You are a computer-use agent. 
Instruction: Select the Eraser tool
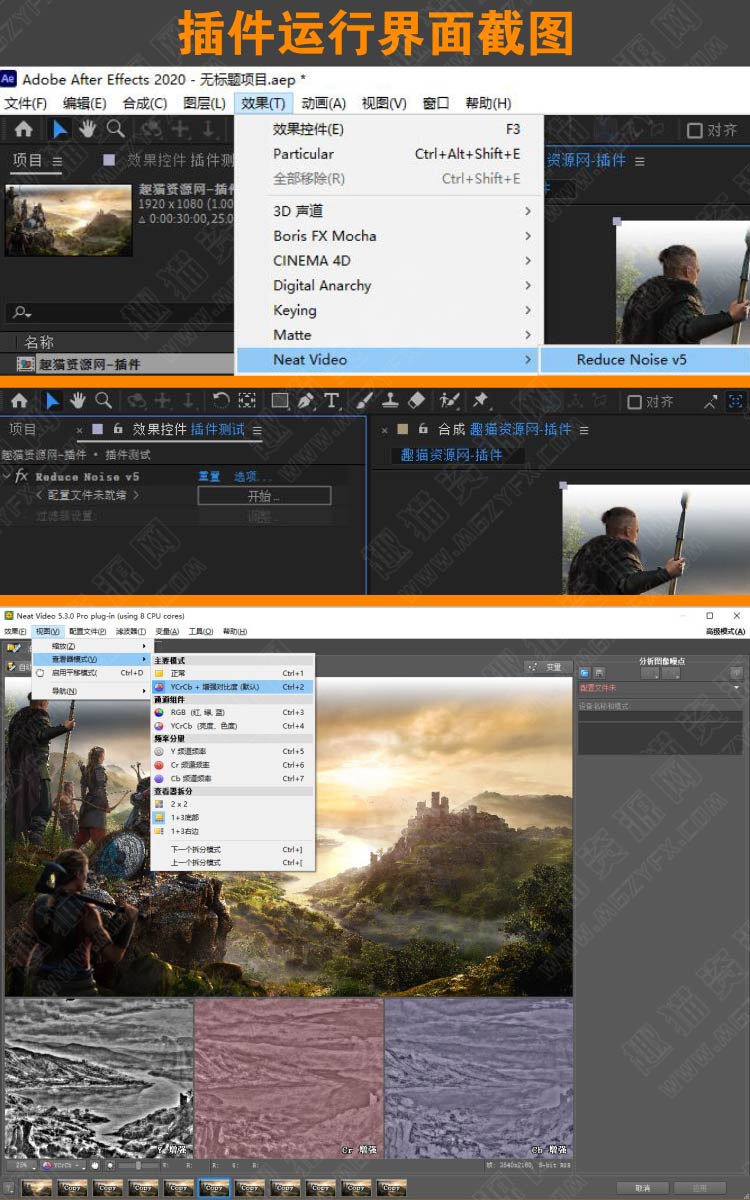pos(417,401)
